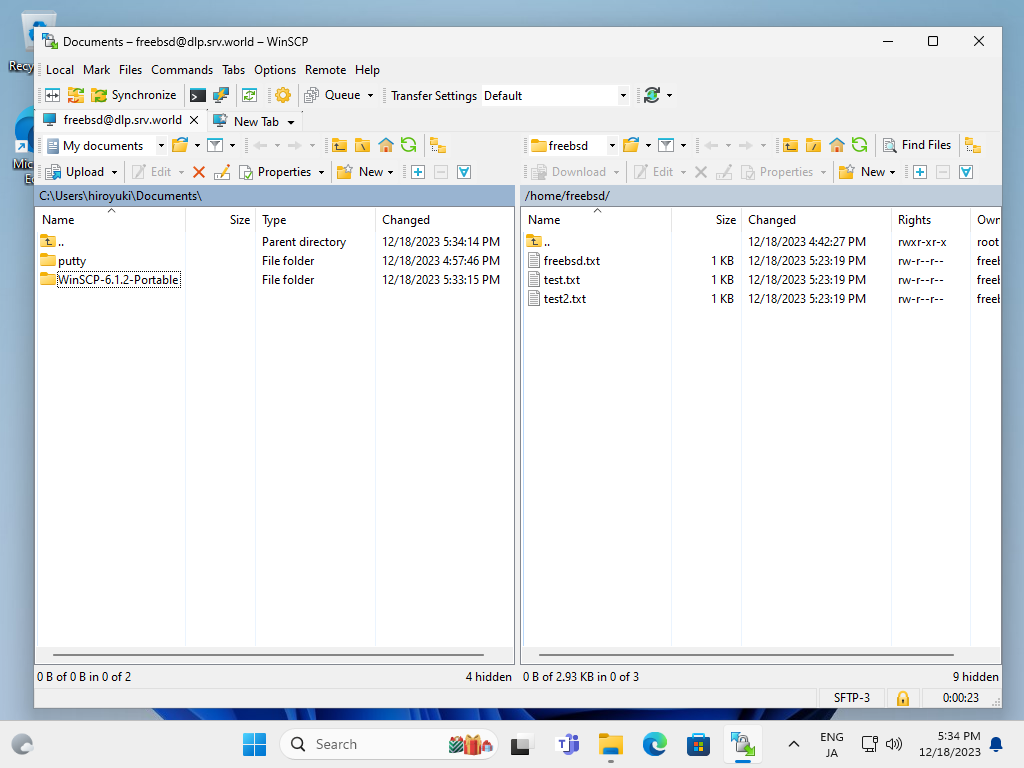Open the Local menu
This screenshot has width=1024, height=768.
(59, 70)
